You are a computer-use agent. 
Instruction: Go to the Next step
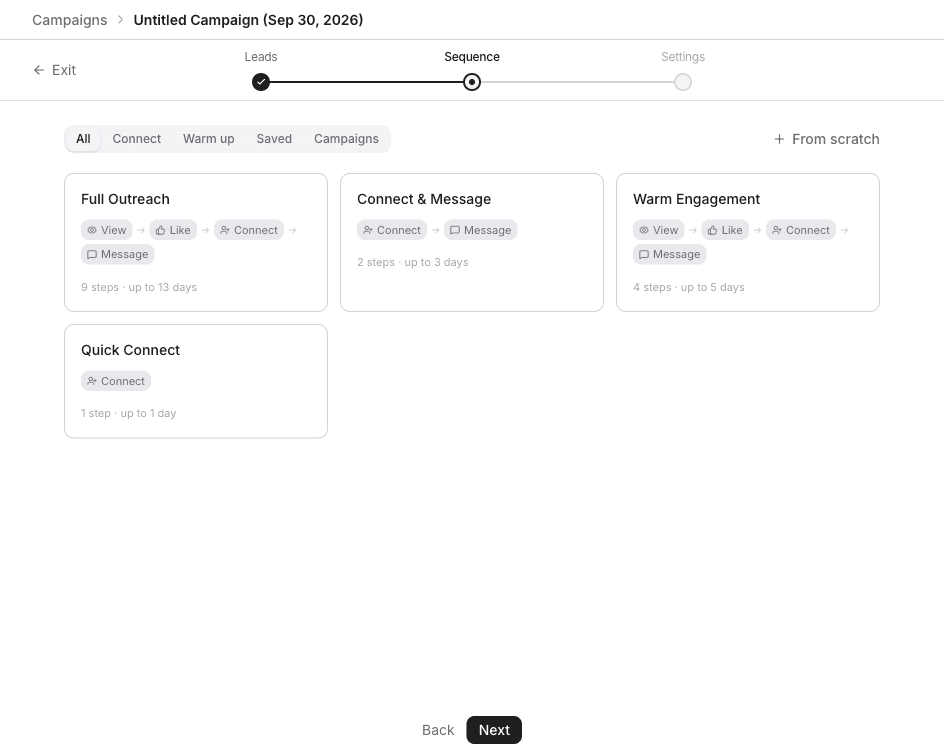coord(494,730)
